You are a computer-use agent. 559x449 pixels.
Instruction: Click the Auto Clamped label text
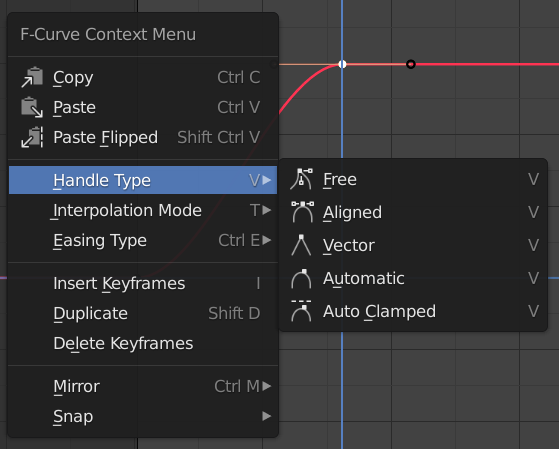[379, 311]
